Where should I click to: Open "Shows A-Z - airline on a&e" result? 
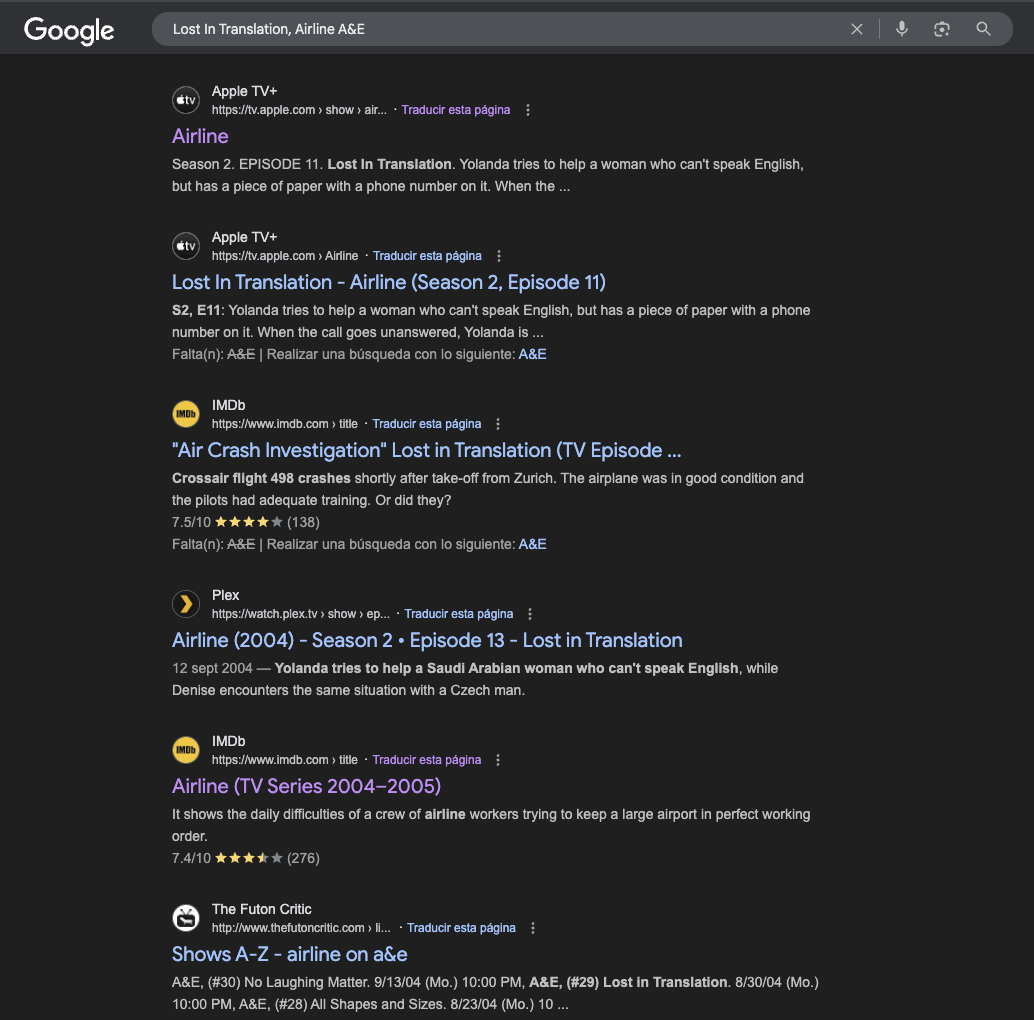[290, 954]
